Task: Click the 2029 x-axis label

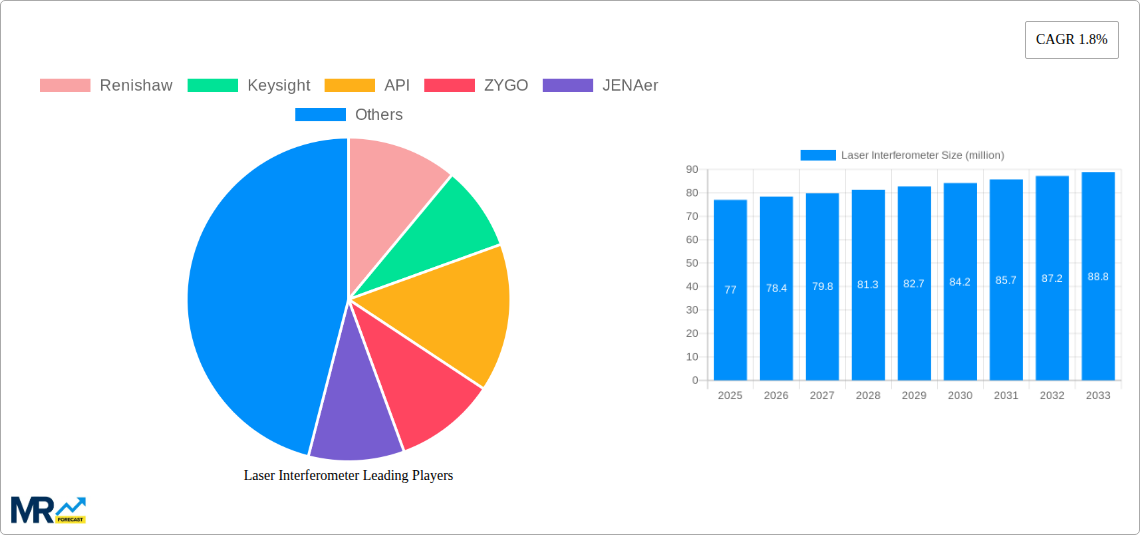Action: tap(915, 395)
